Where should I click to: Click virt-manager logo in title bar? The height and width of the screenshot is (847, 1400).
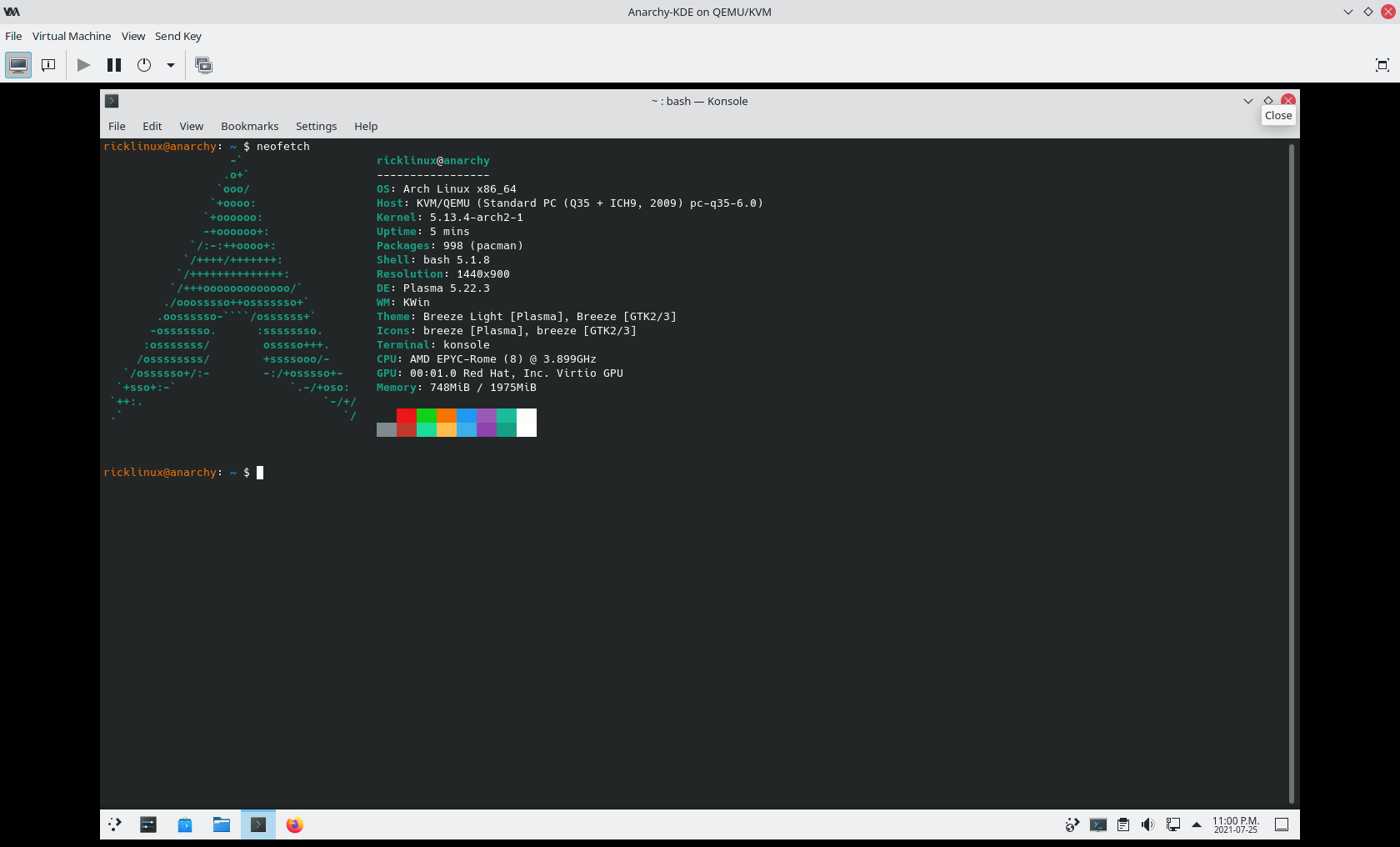12,12
